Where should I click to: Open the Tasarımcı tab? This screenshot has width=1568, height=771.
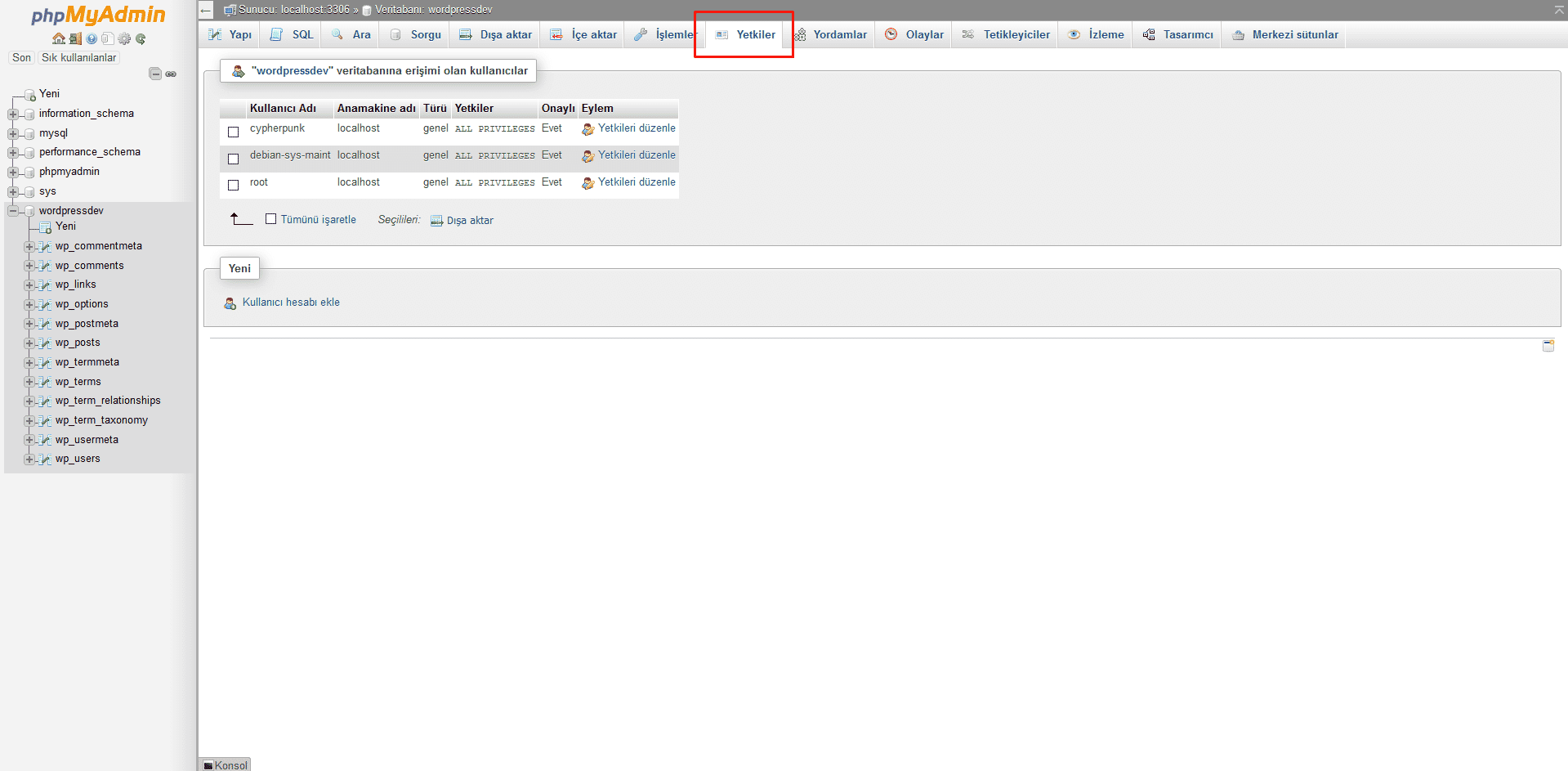click(x=1177, y=34)
